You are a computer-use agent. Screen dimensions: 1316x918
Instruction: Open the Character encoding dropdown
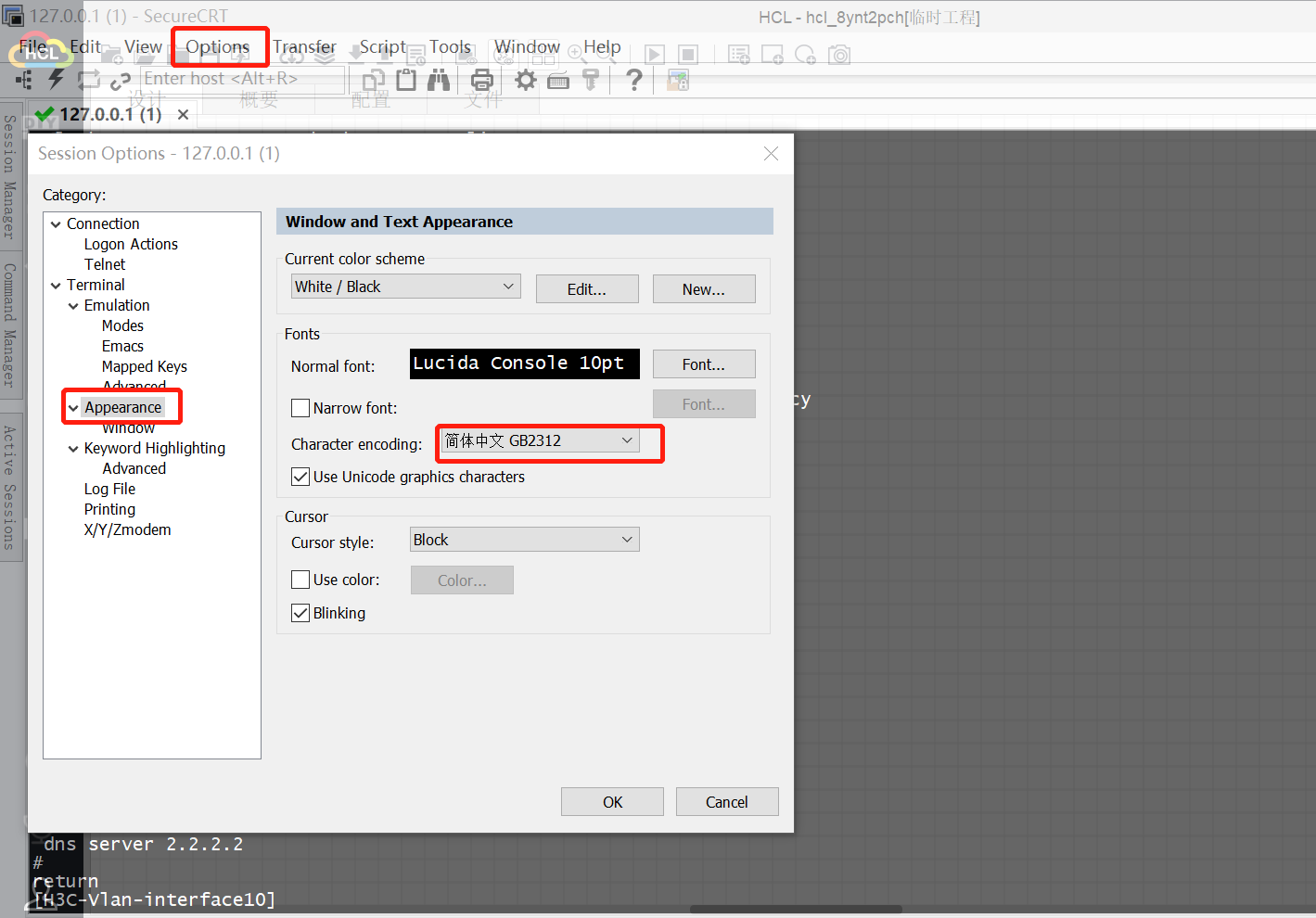(540, 440)
